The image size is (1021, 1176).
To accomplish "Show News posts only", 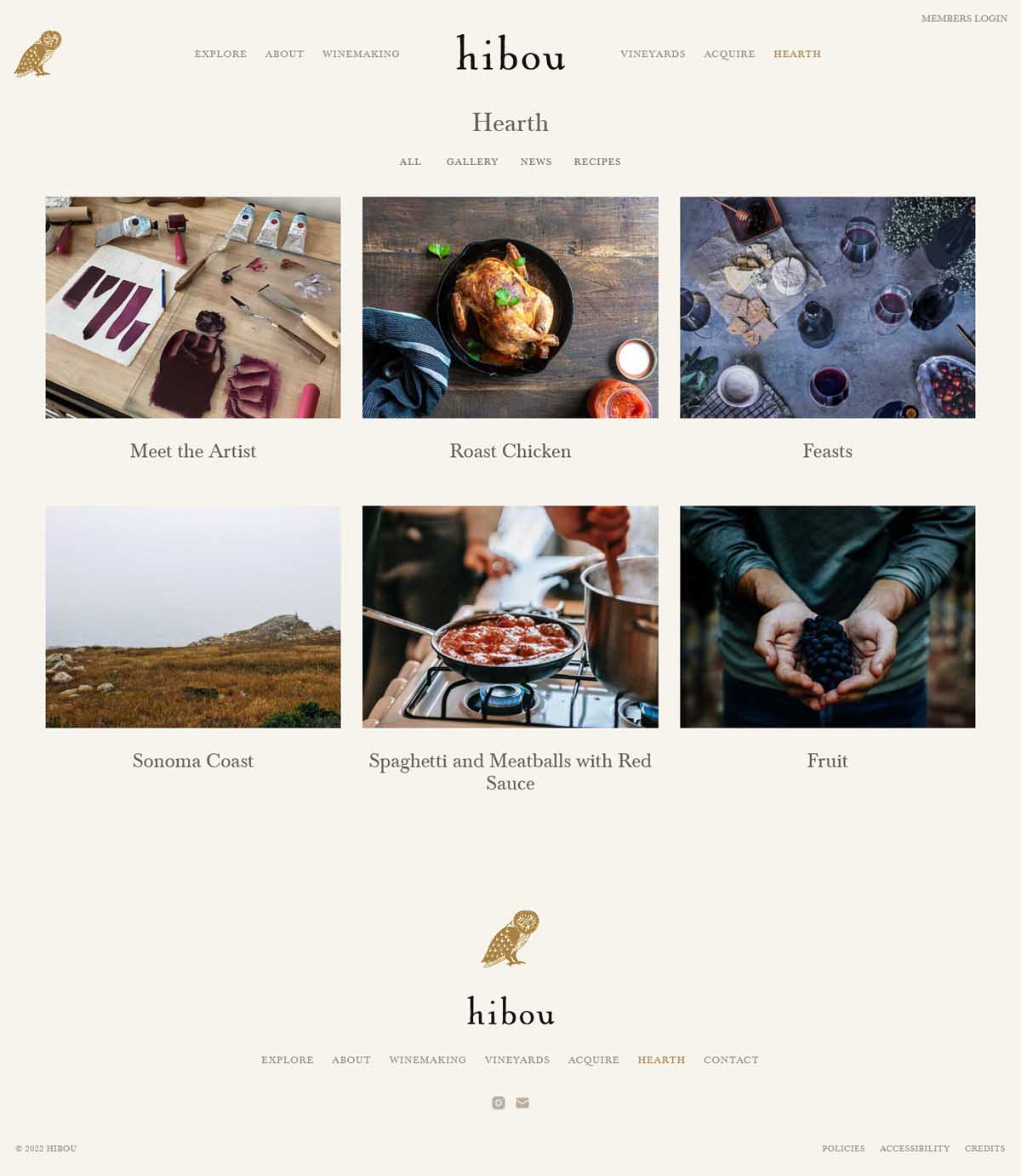I will pyautogui.click(x=536, y=162).
